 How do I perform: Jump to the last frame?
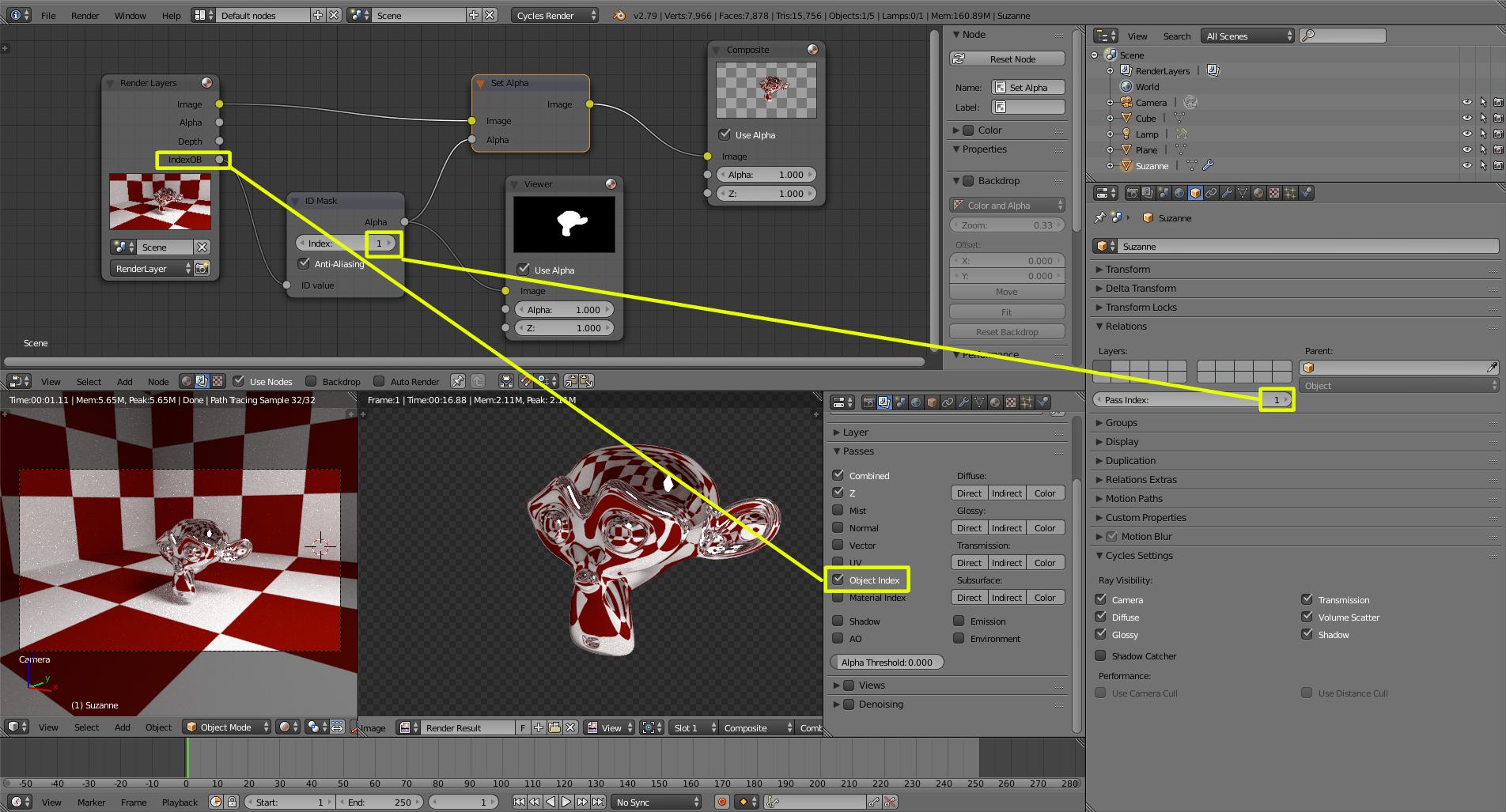[599, 802]
